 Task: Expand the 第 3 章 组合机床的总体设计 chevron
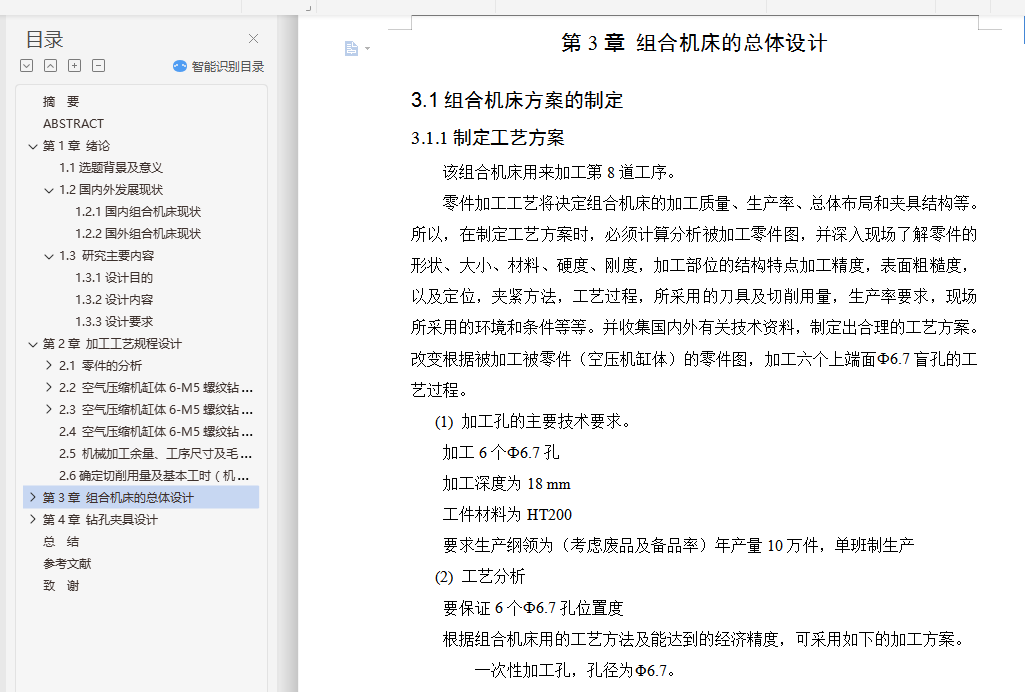[x=33, y=497]
